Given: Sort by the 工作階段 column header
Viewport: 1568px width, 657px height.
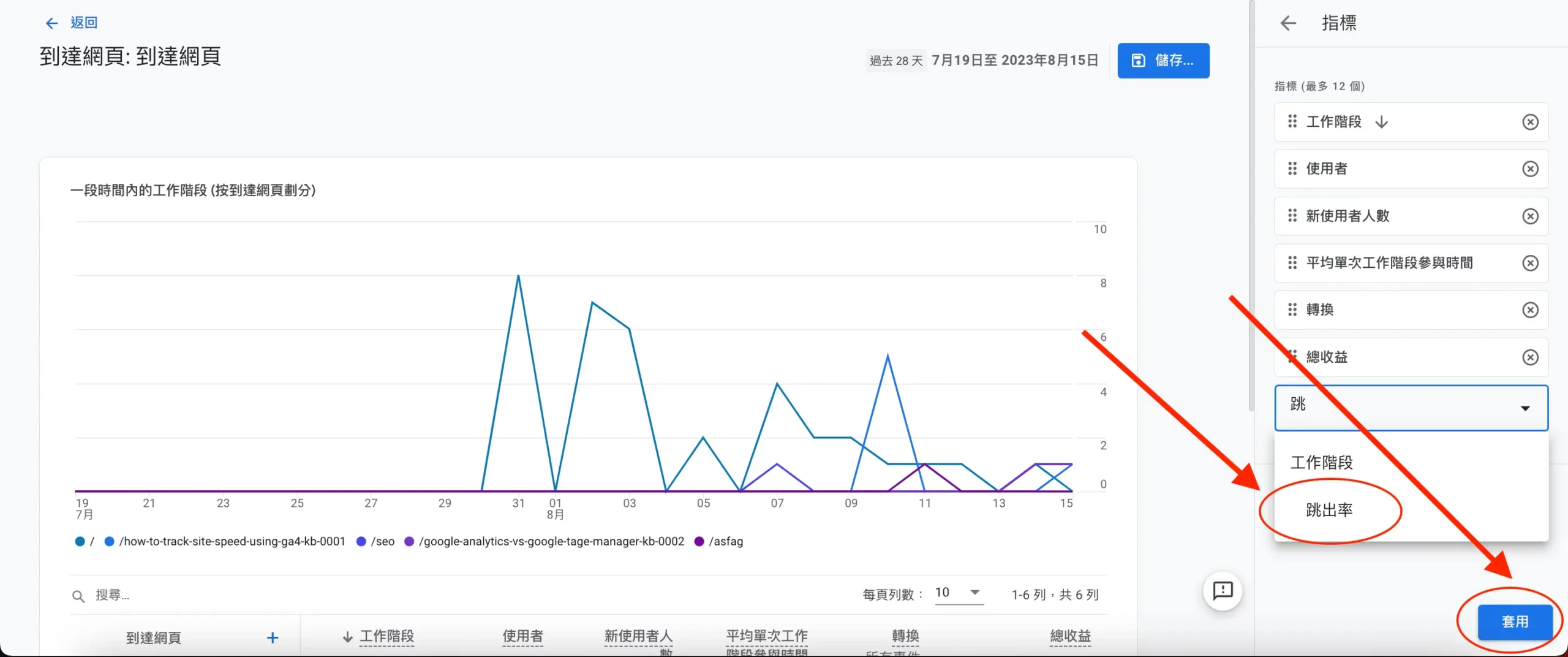Looking at the screenshot, I should pyautogui.click(x=386, y=636).
